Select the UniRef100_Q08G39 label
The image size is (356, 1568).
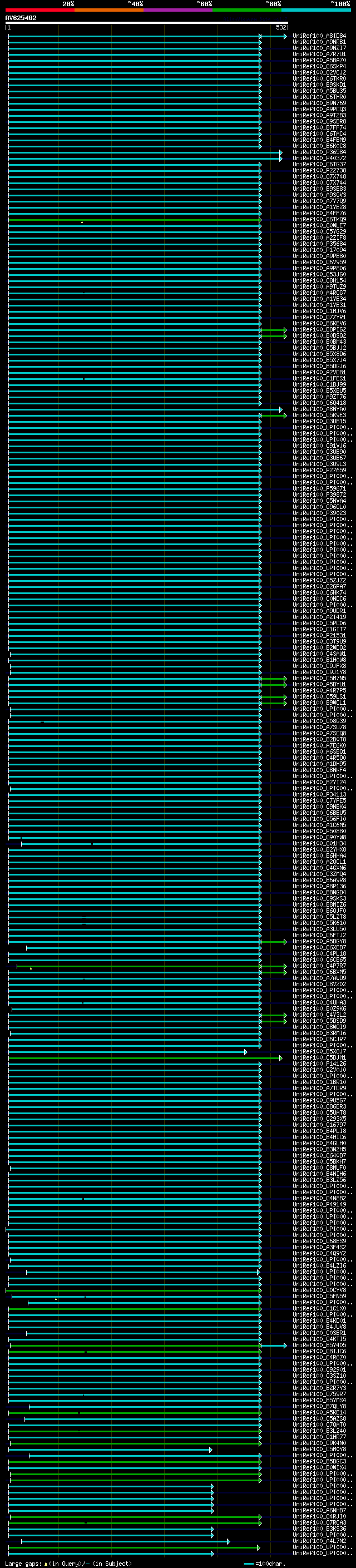click(319, 721)
